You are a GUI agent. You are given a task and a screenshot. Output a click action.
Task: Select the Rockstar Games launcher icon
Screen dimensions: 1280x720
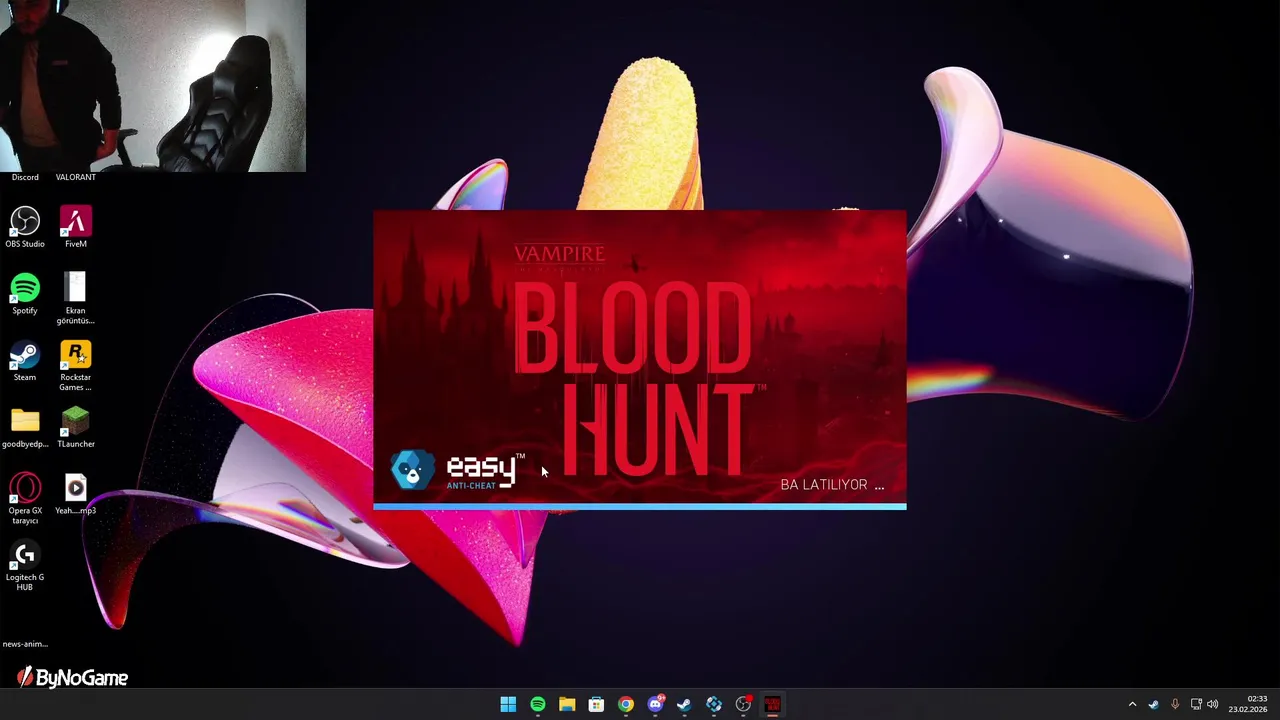tap(76, 365)
